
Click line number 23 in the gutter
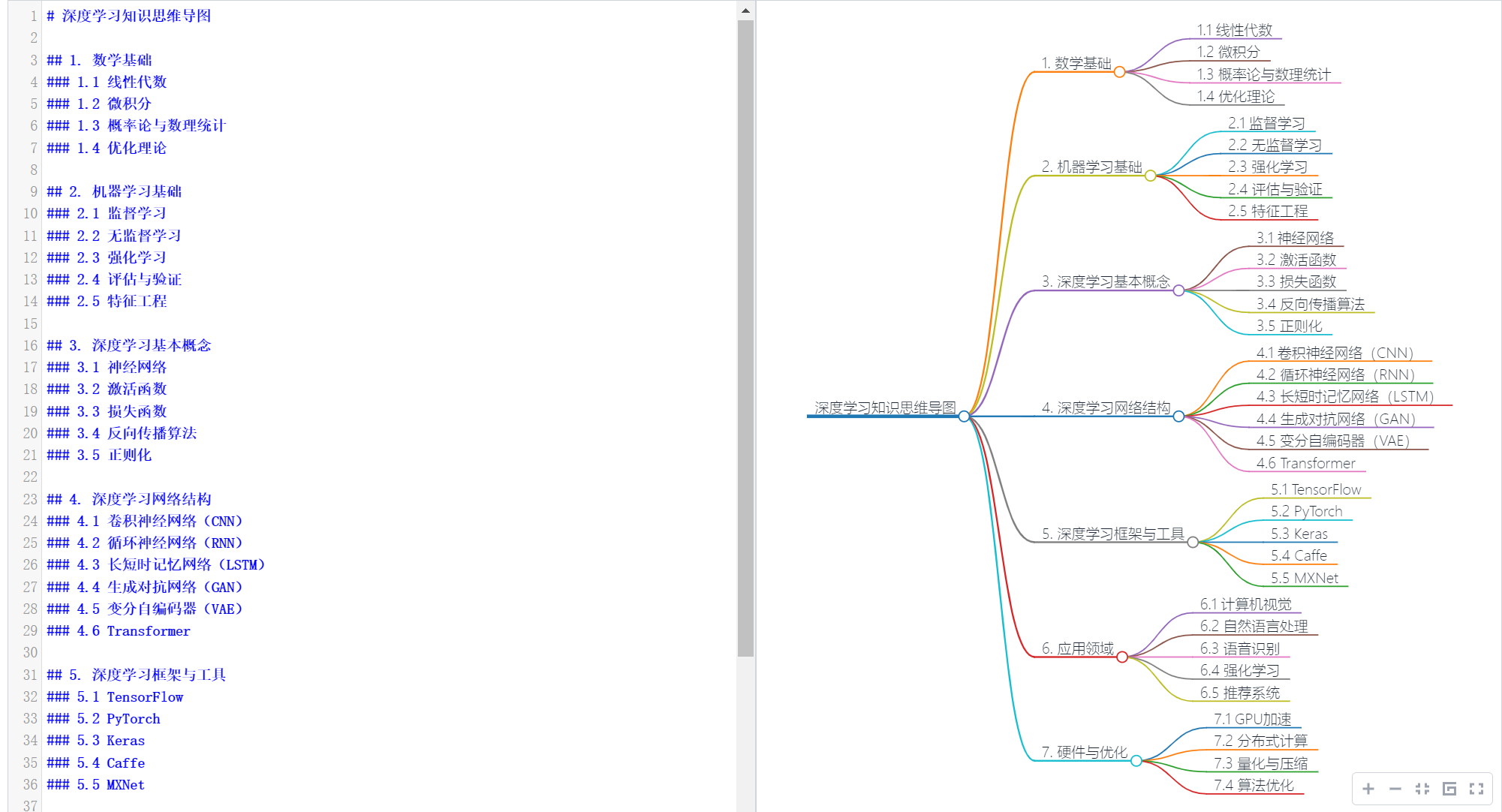30,499
